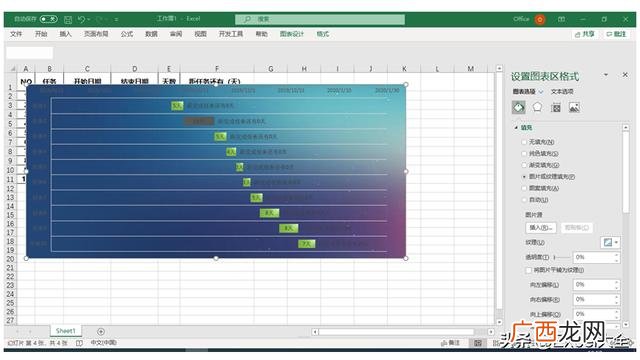Select column L header
This screenshot has height=360, width=640.
pyautogui.click(x=437, y=69)
